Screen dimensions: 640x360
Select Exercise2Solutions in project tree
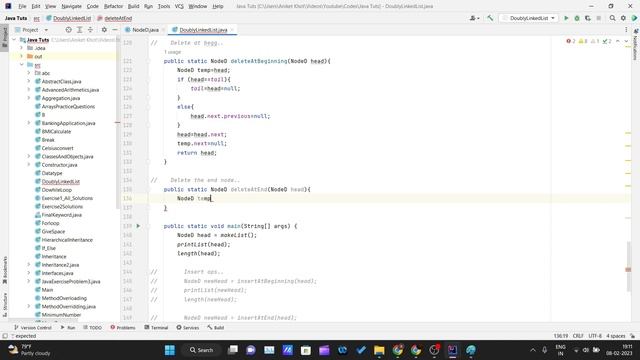62,207
